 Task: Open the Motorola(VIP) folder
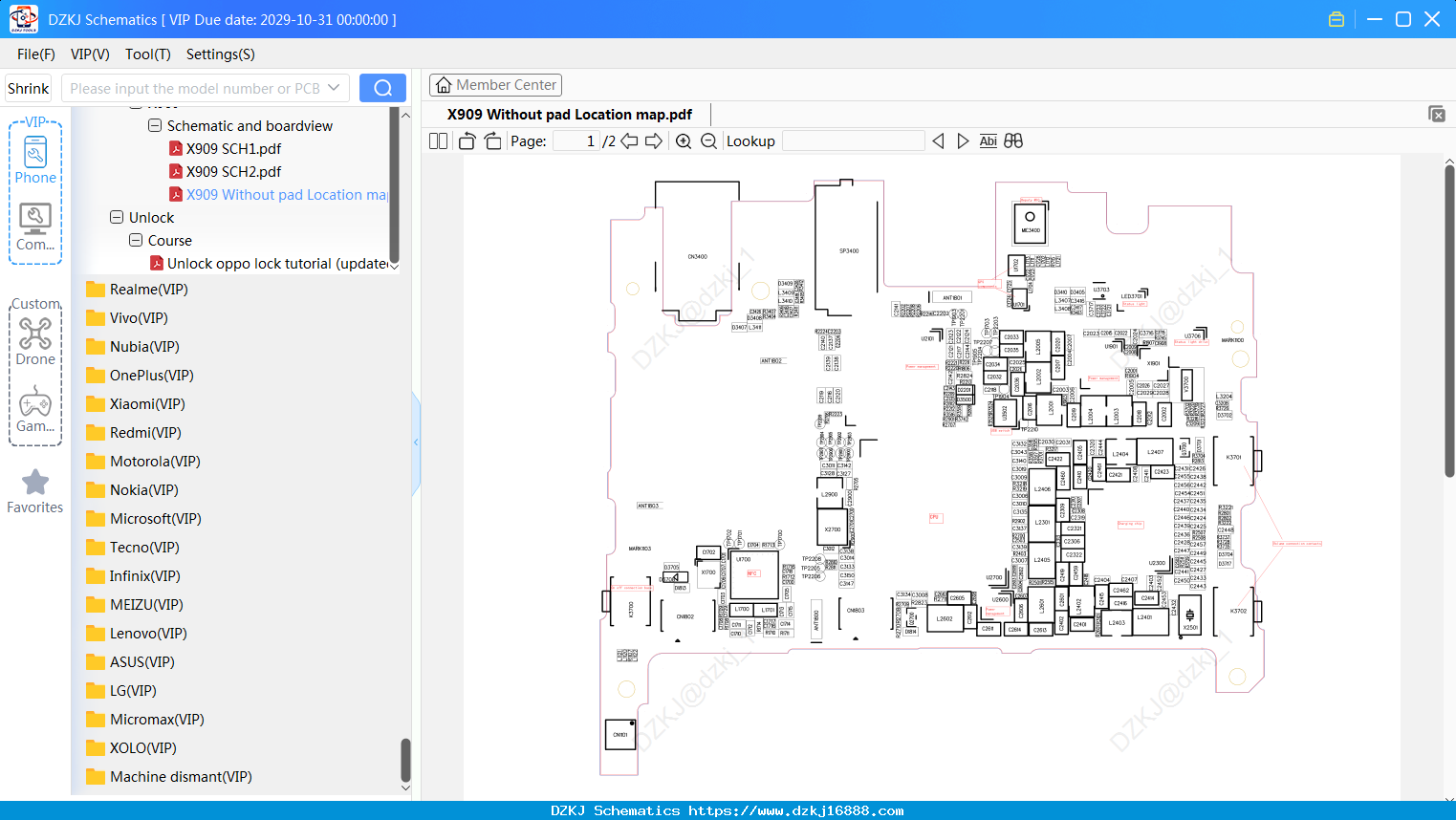[142, 462]
